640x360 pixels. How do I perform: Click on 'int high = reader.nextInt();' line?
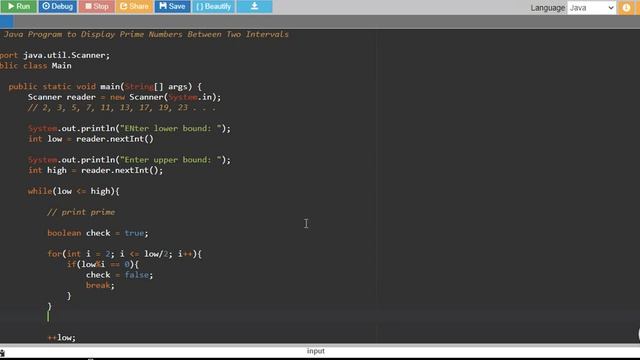pos(96,170)
